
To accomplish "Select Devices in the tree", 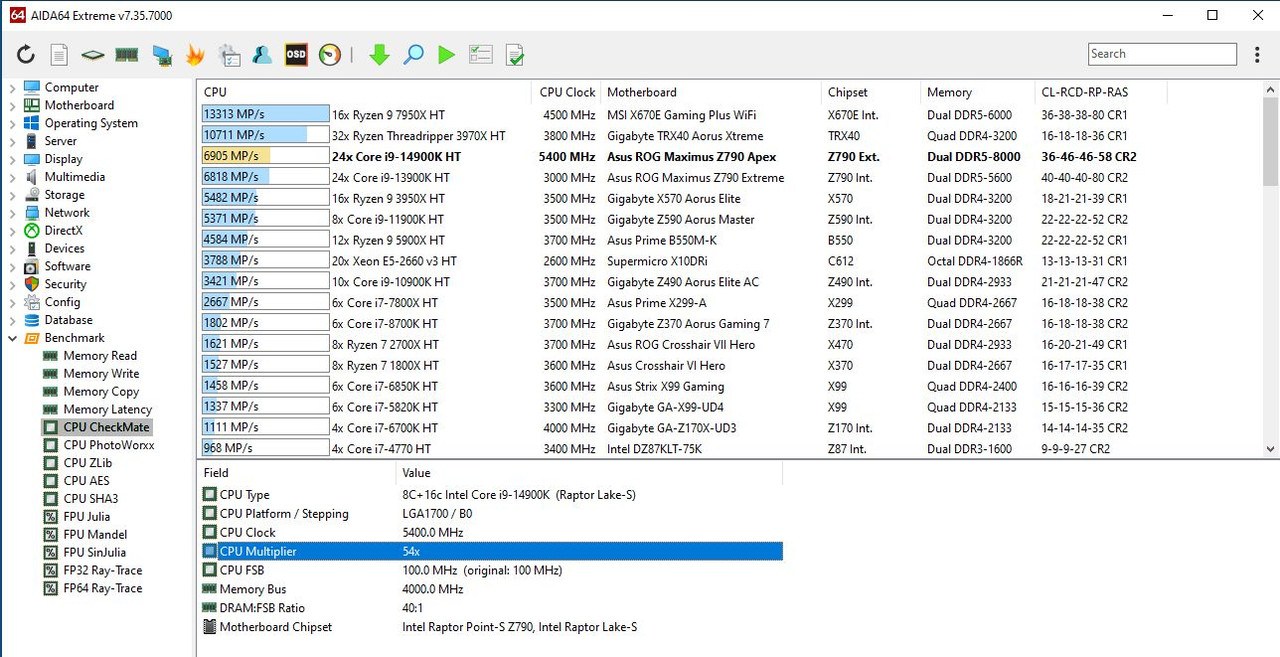I will tap(64, 249).
